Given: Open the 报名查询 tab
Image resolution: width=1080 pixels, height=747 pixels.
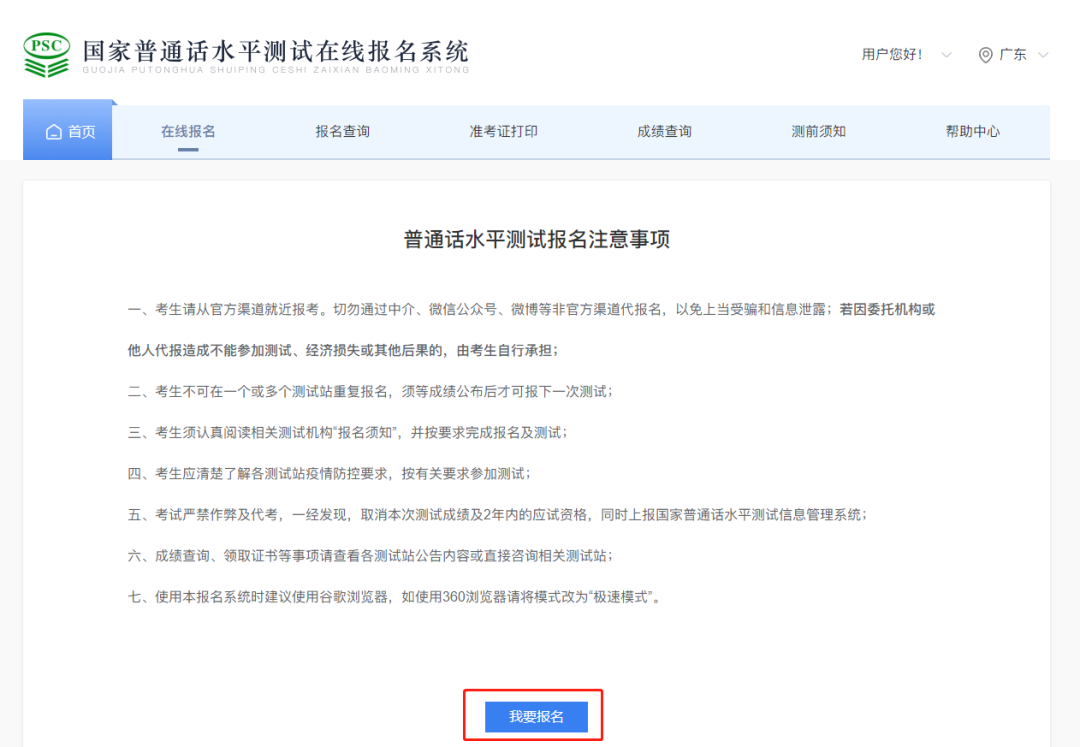Looking at the screenshot, I should tap(342, 131).
